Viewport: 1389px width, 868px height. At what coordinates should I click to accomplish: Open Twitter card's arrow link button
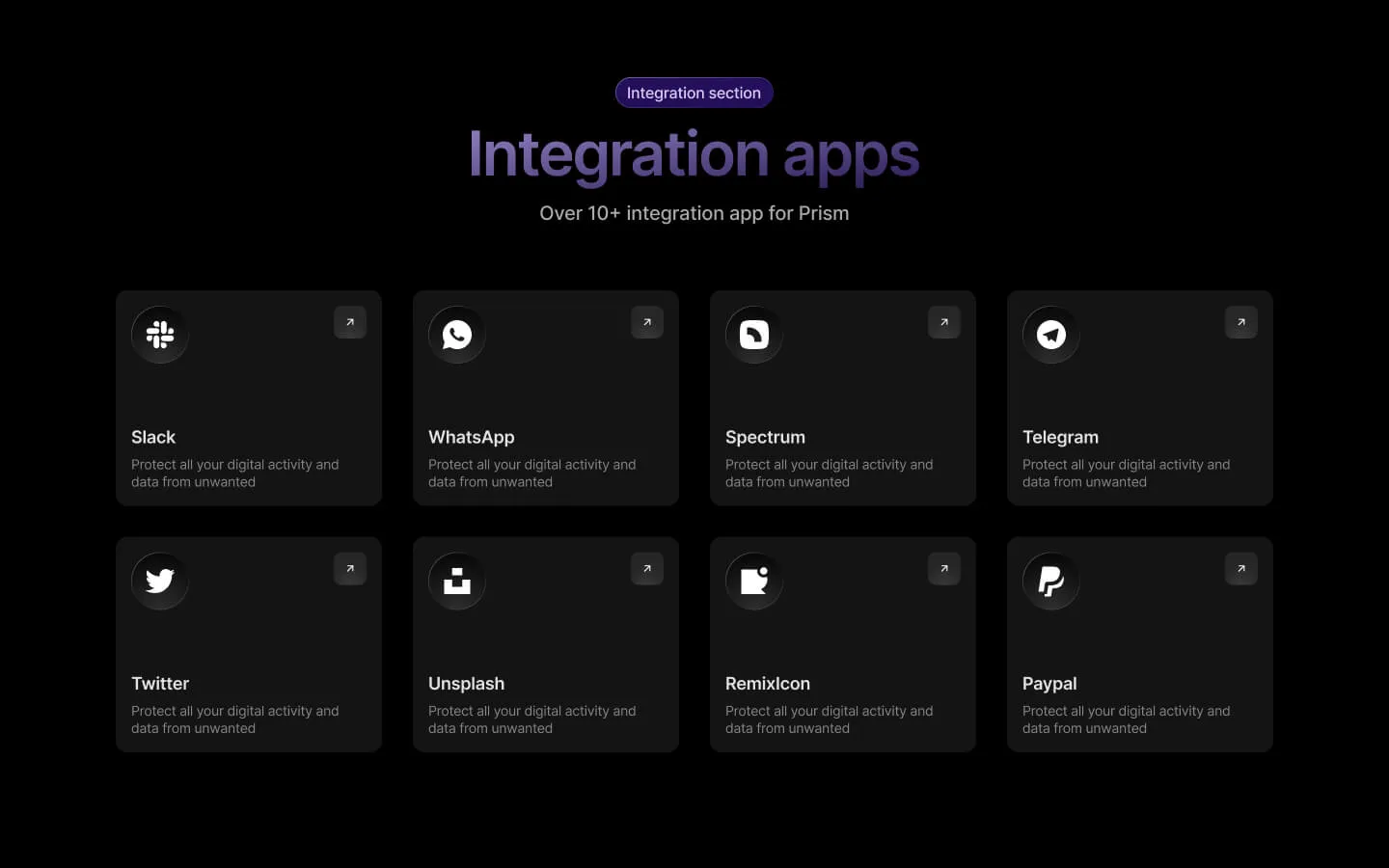(x=350, y=569)
